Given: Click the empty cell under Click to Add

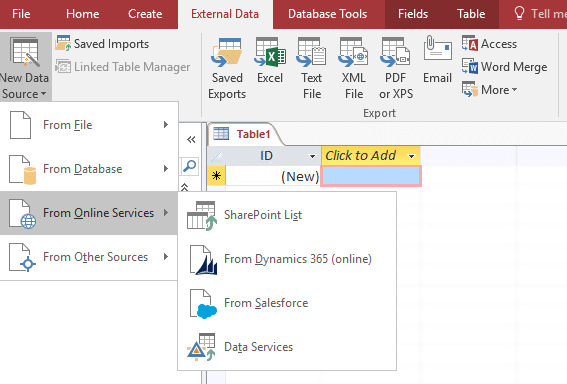Looking at the screenshot, I should [371, 176].
